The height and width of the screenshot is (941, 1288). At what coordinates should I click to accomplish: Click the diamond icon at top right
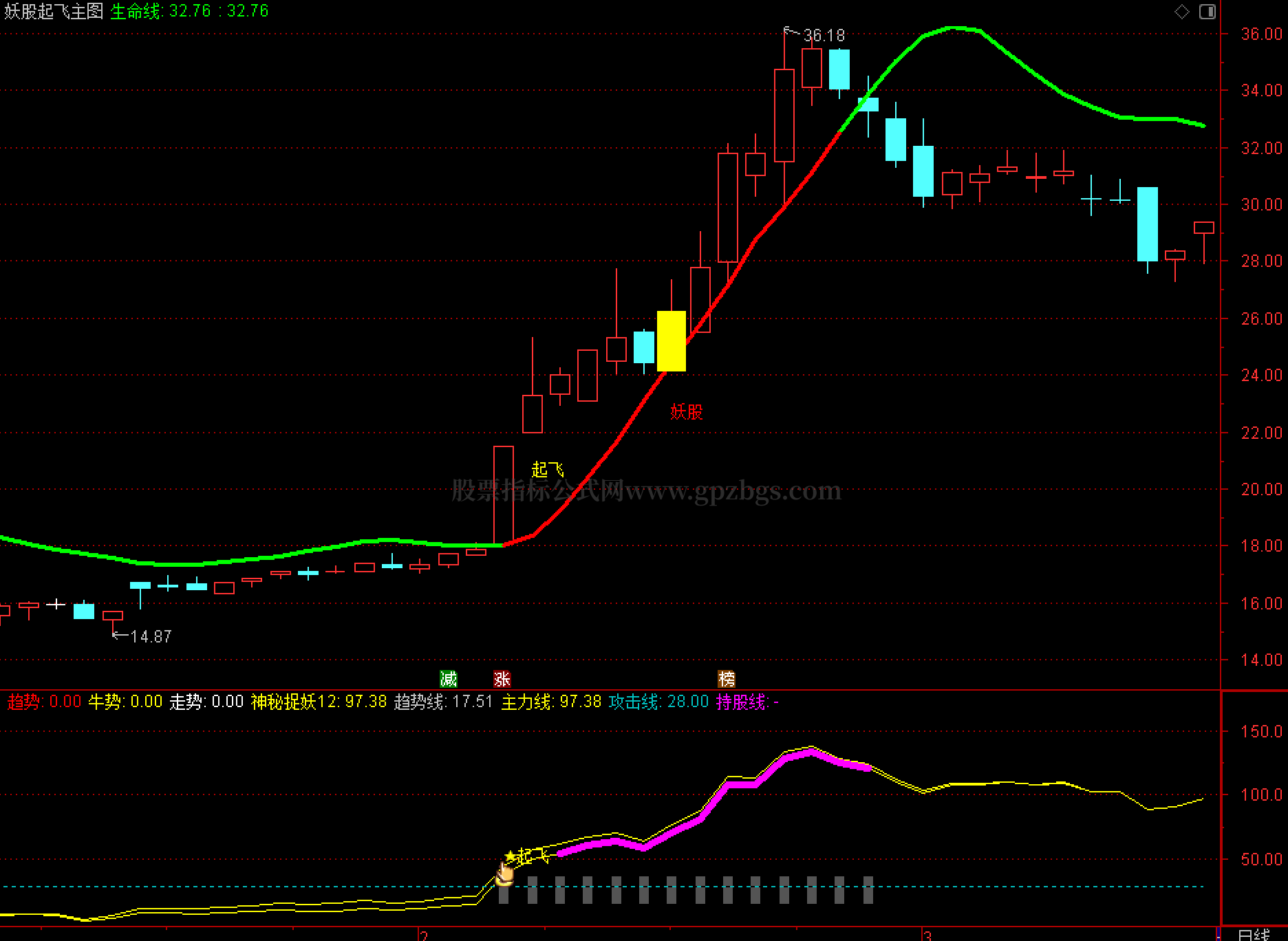(1182, 12)
